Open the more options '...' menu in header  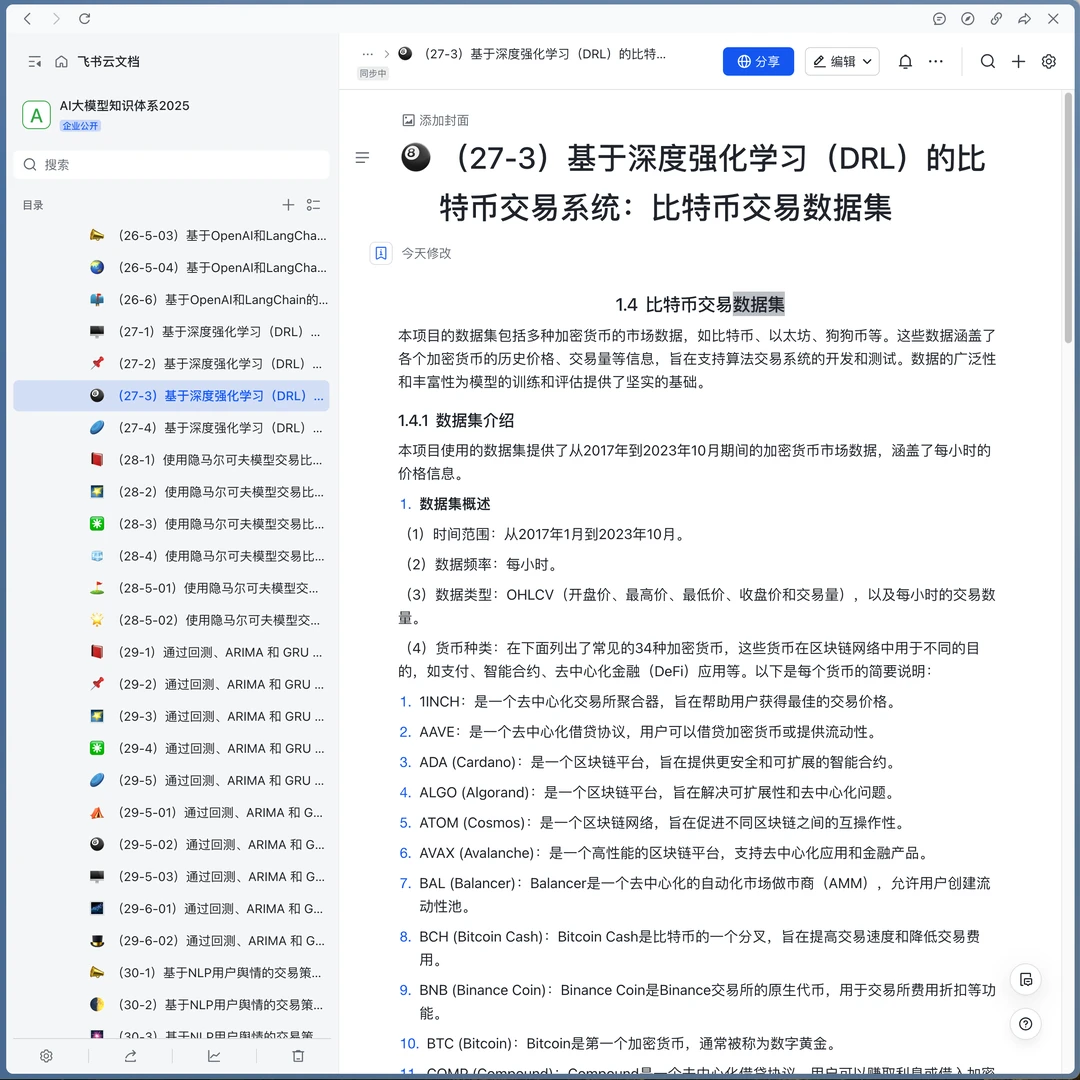click(x=936, y=61)
